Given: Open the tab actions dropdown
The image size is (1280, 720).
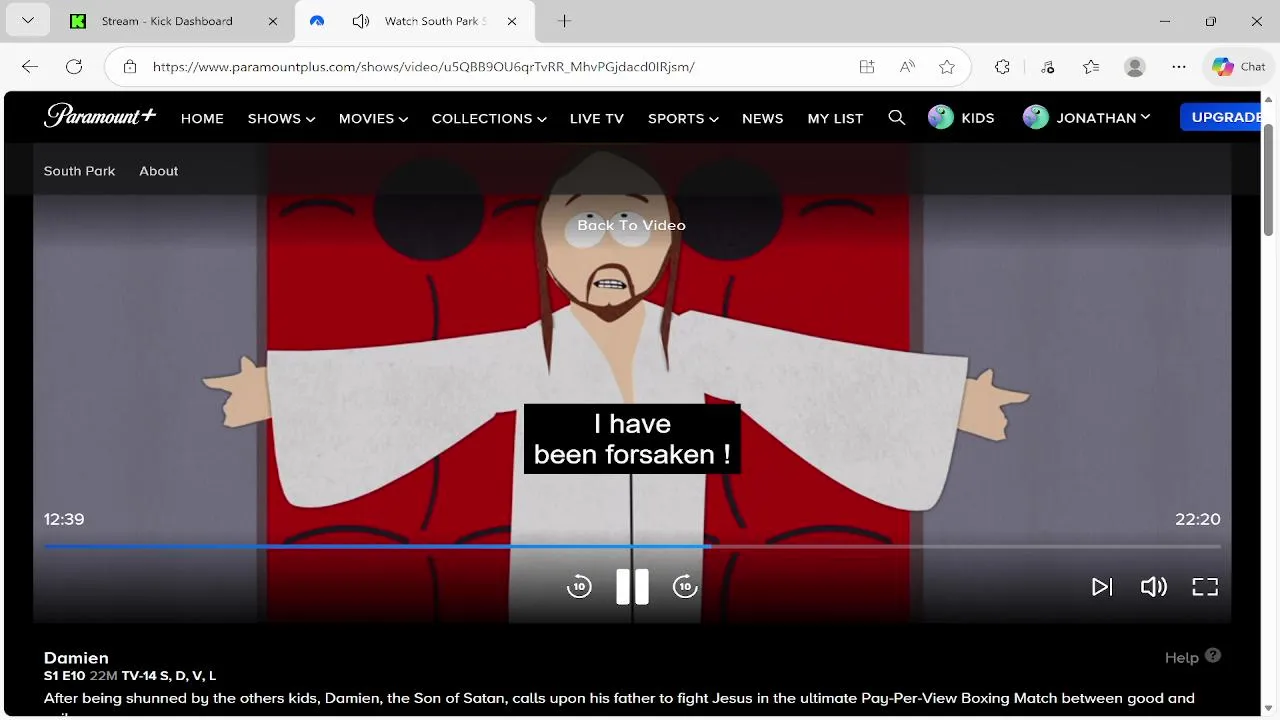Looking at the screenshot, I should (x=27, y=21).
